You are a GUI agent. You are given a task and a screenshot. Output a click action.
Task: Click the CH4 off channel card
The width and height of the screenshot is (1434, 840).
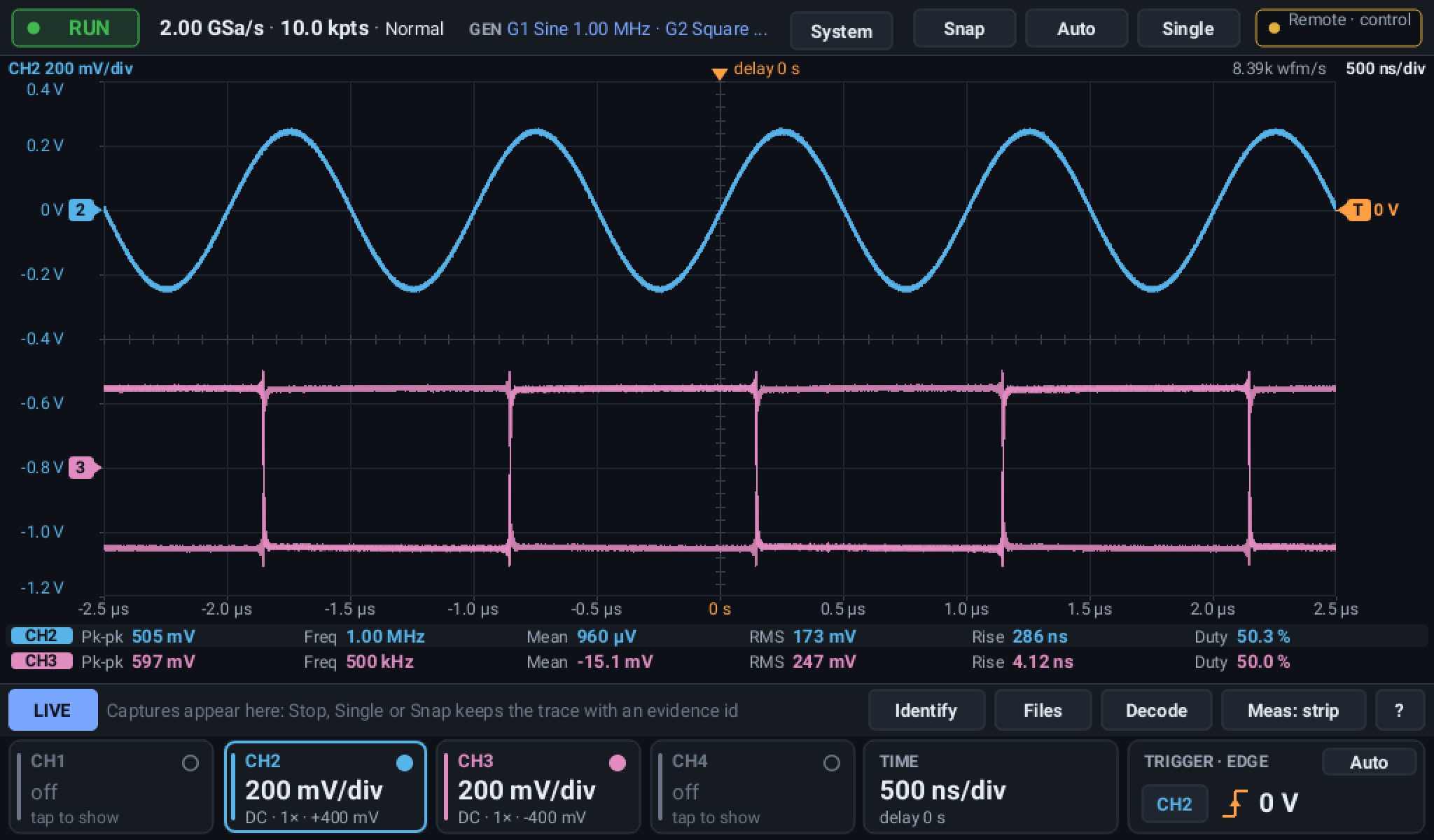pyautogui.click(x=753, y=787)
